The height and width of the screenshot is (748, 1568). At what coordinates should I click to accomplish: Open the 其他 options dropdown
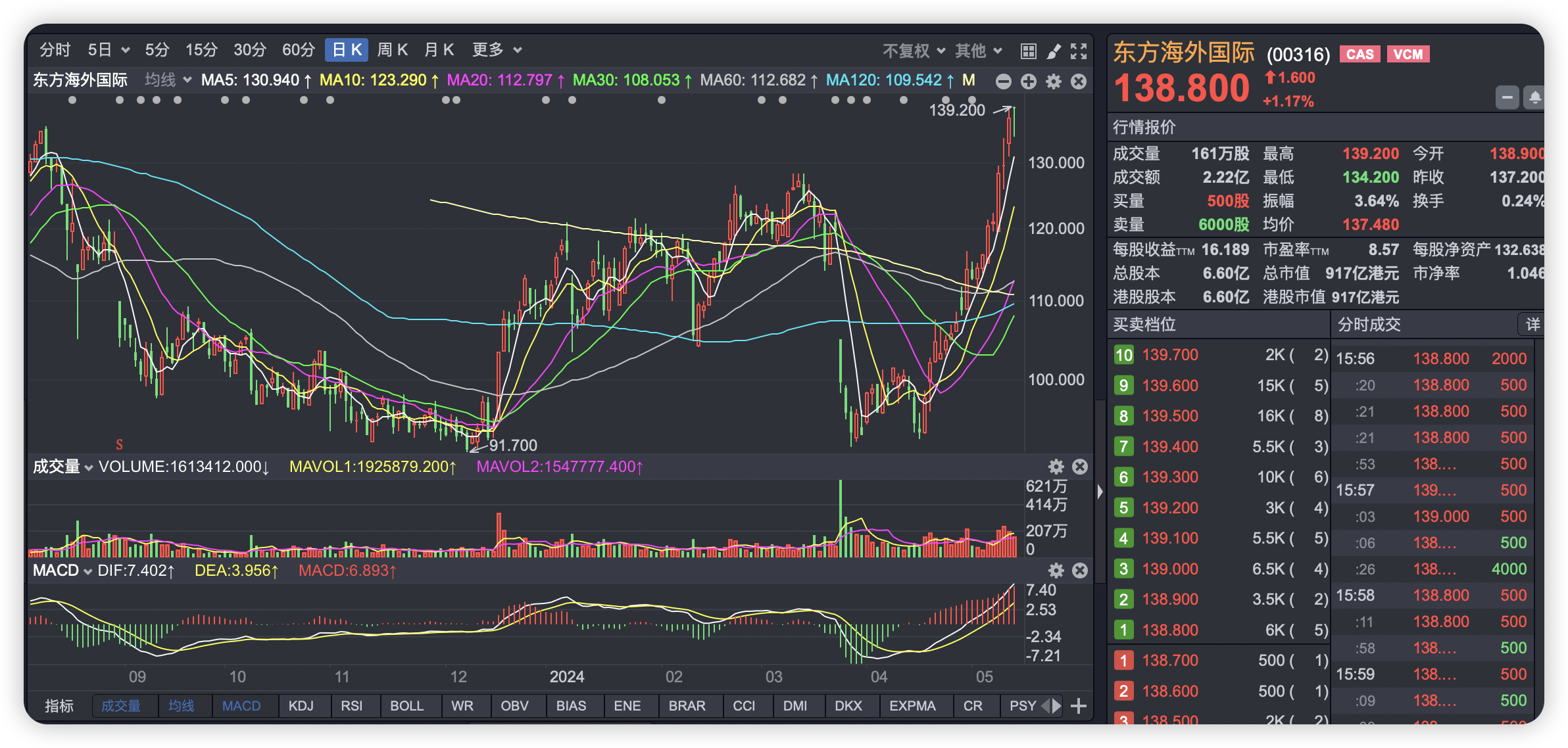[979, 51]
